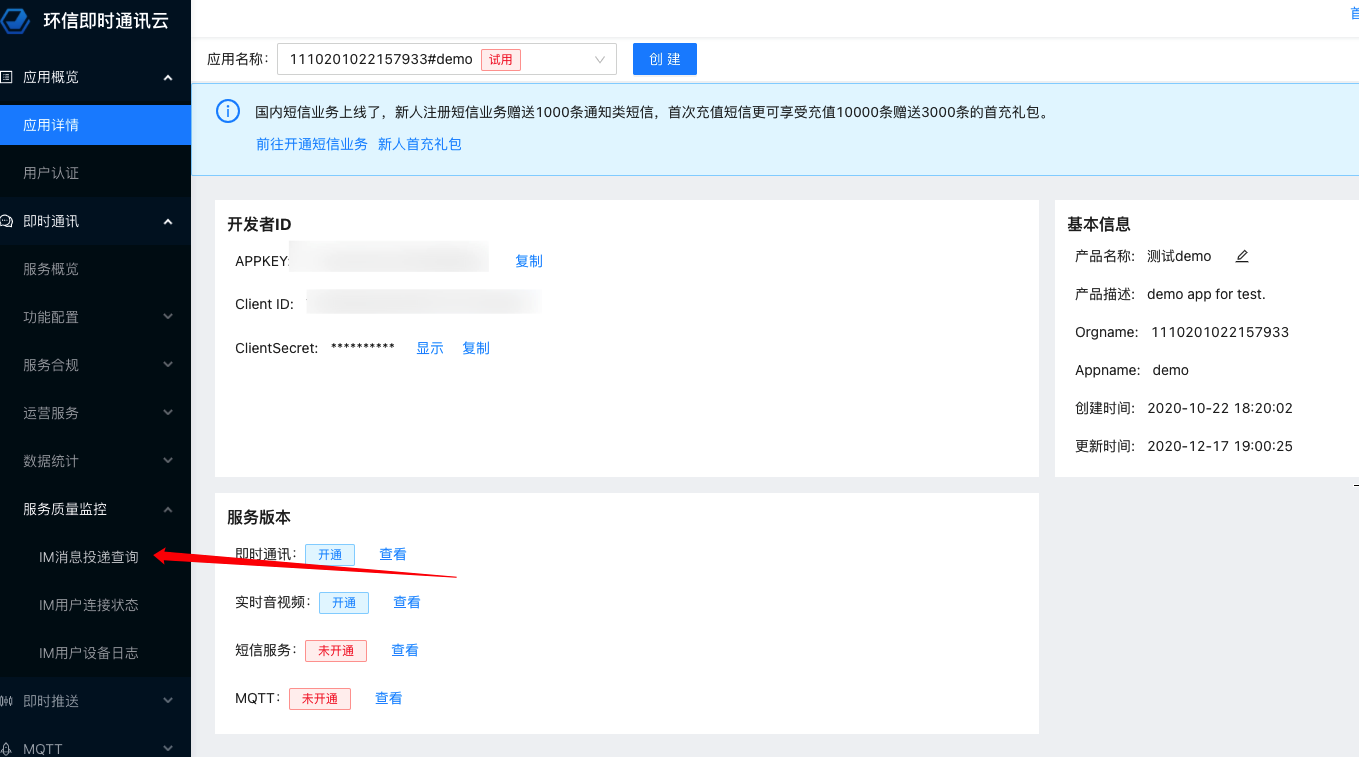
Task: Click the 即时推送 broadcast icon
Action: click(7, 701)
